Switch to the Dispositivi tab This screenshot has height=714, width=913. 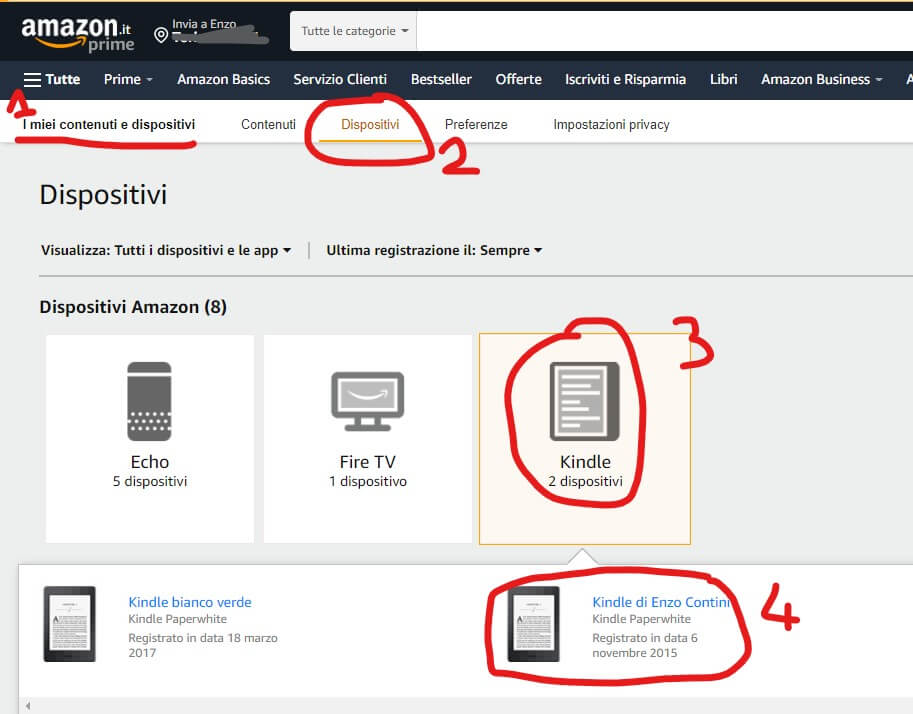click(370, 124)
